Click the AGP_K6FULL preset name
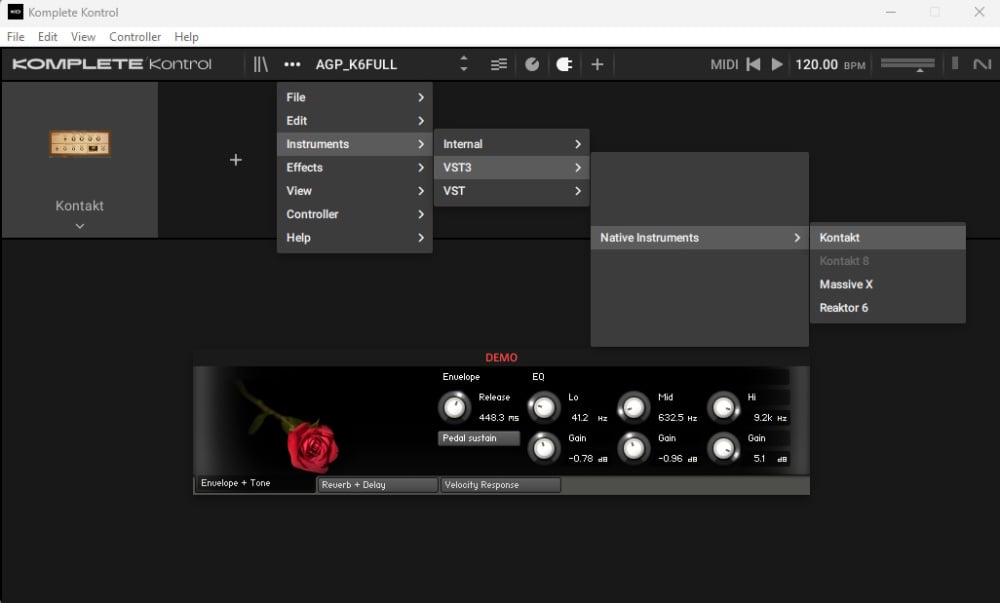Image resolution: width=1000 pixels, height=603 pixels. 356,64
